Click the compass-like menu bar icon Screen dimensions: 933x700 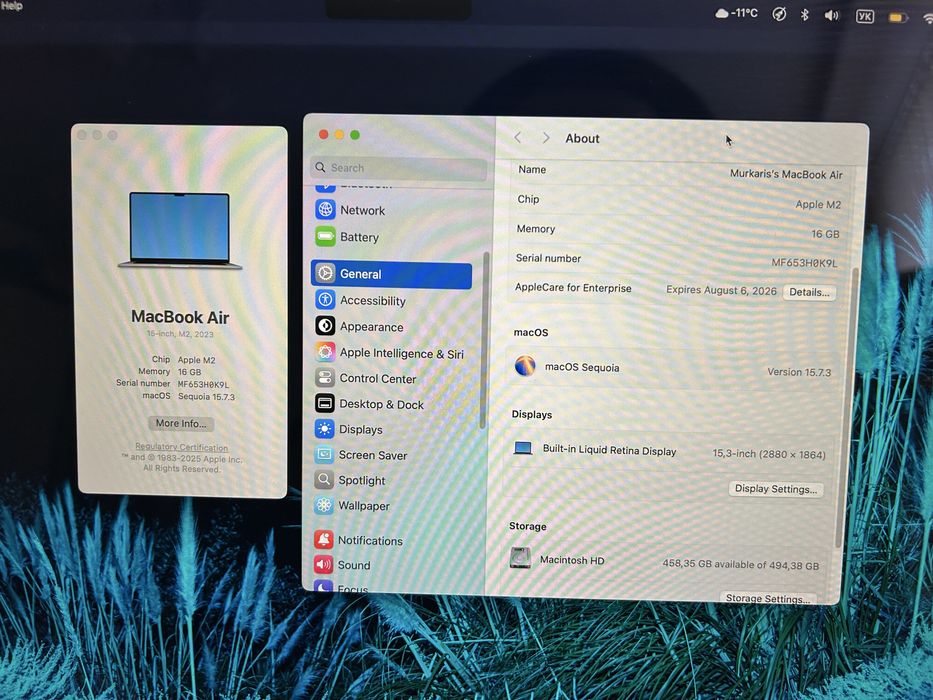point(779,14)
